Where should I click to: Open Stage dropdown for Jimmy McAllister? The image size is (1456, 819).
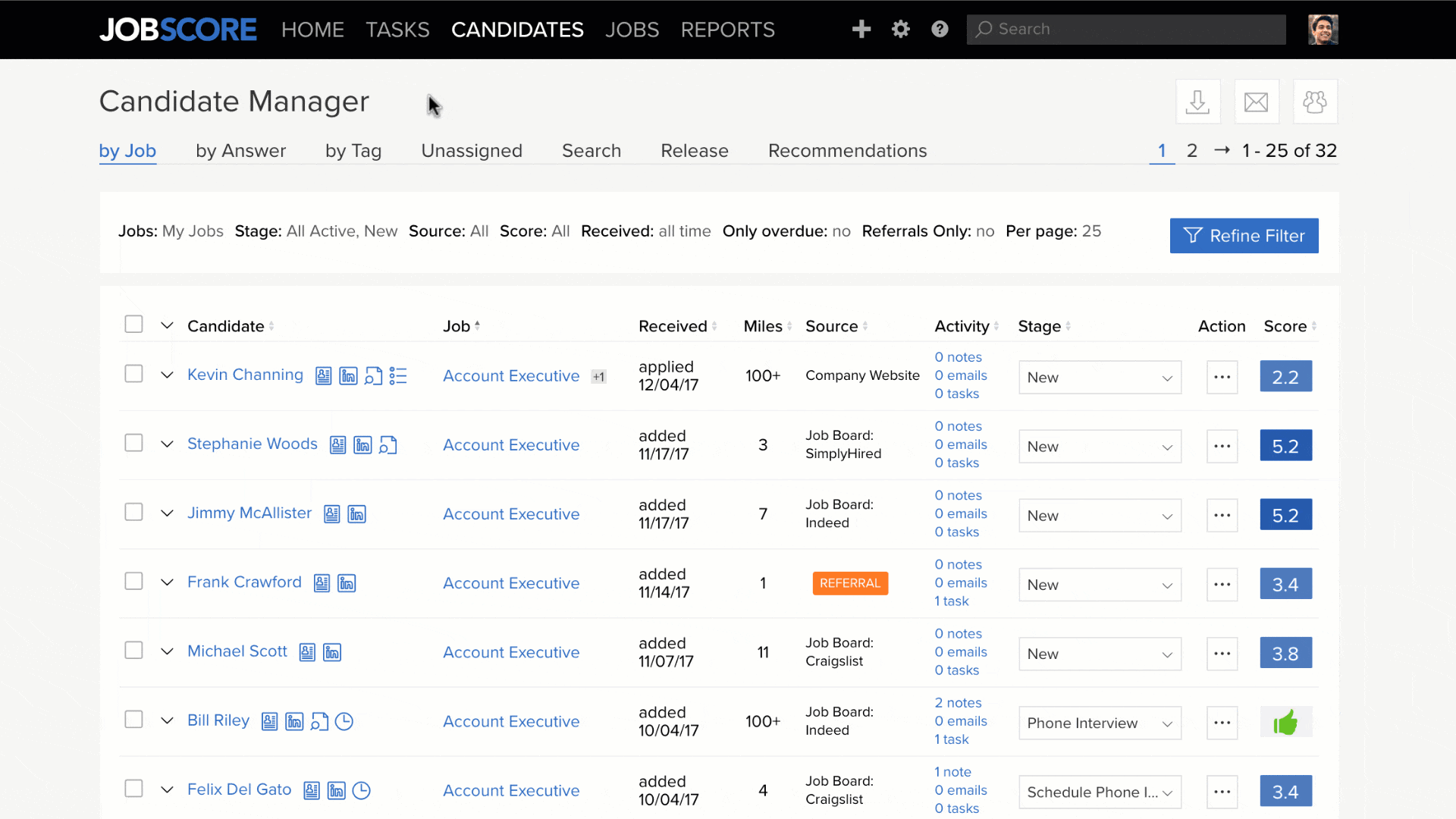1100,516
